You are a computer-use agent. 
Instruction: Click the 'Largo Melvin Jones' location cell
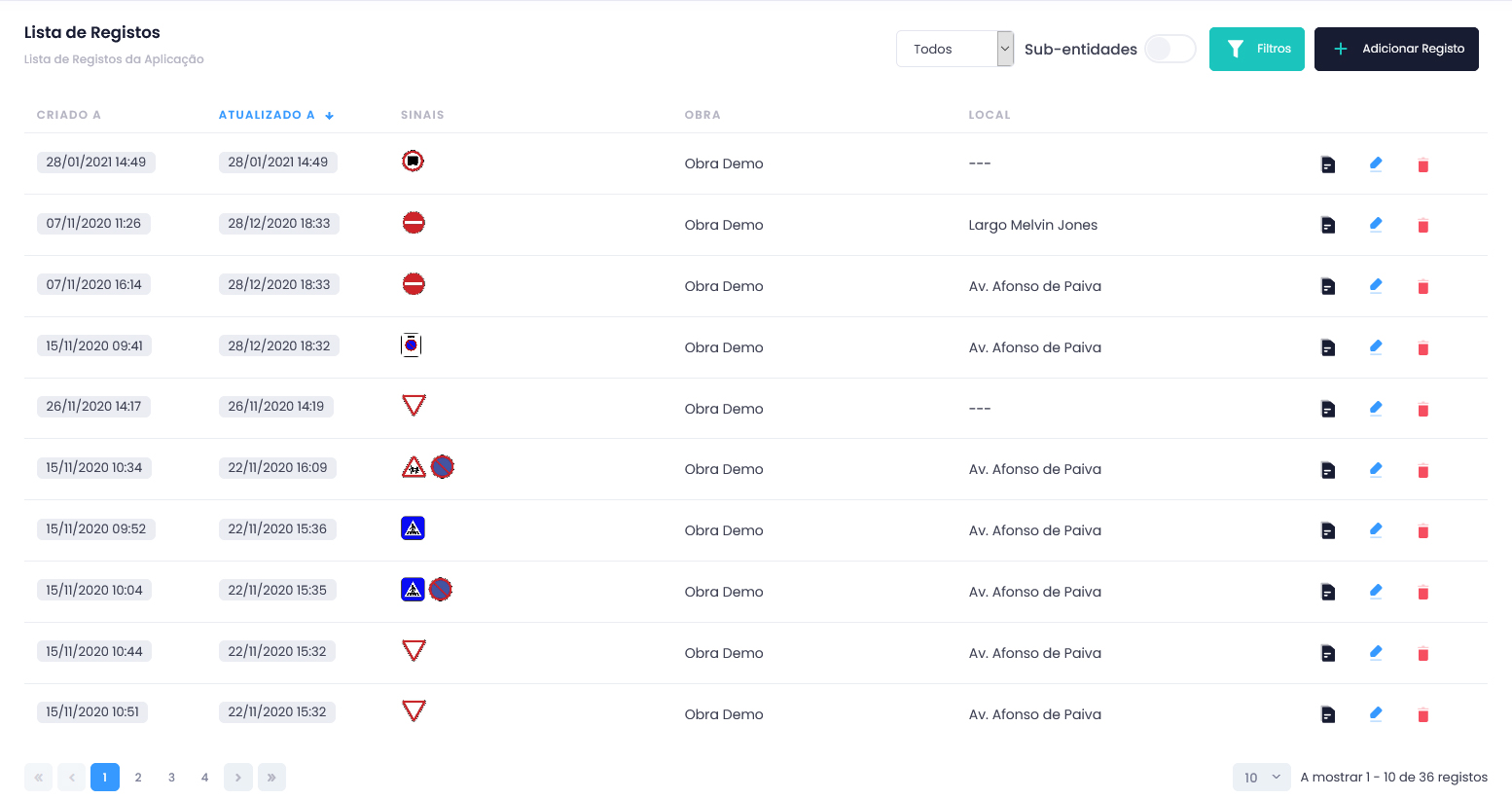(x=1032, y=225)
